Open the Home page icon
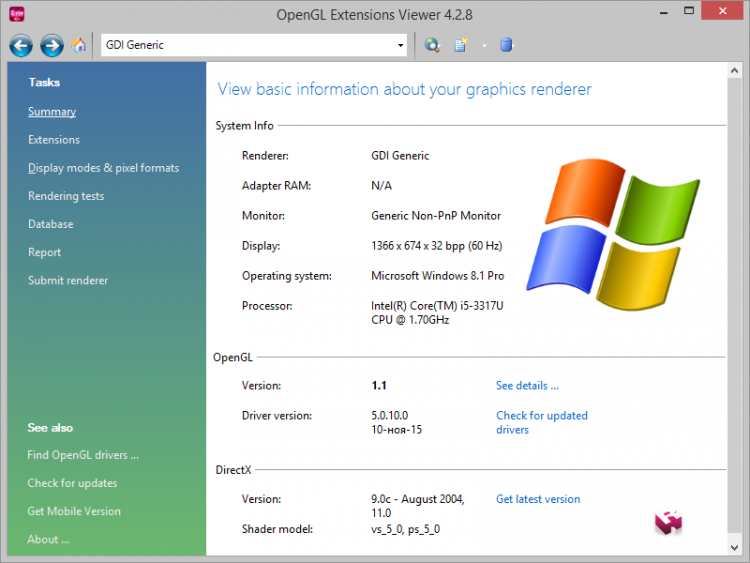Image resolution: width=750 pixels, height=563 pixels. [x=78, y=45]
